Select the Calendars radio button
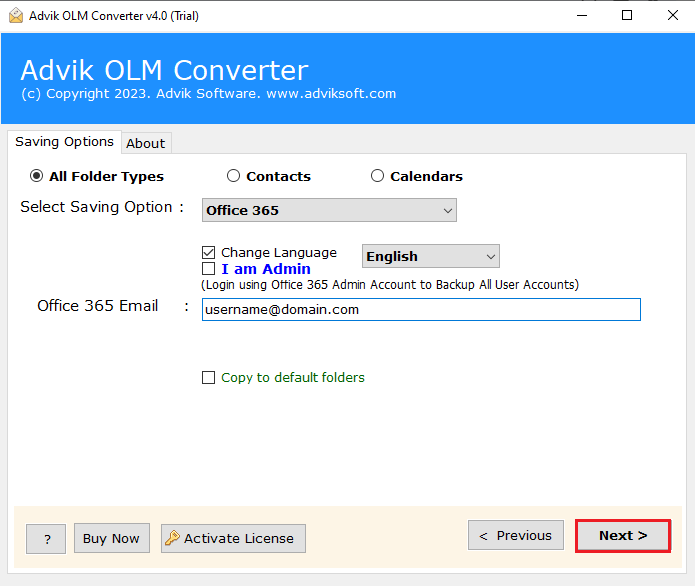 pyautogui.click(x=377, y=176)
